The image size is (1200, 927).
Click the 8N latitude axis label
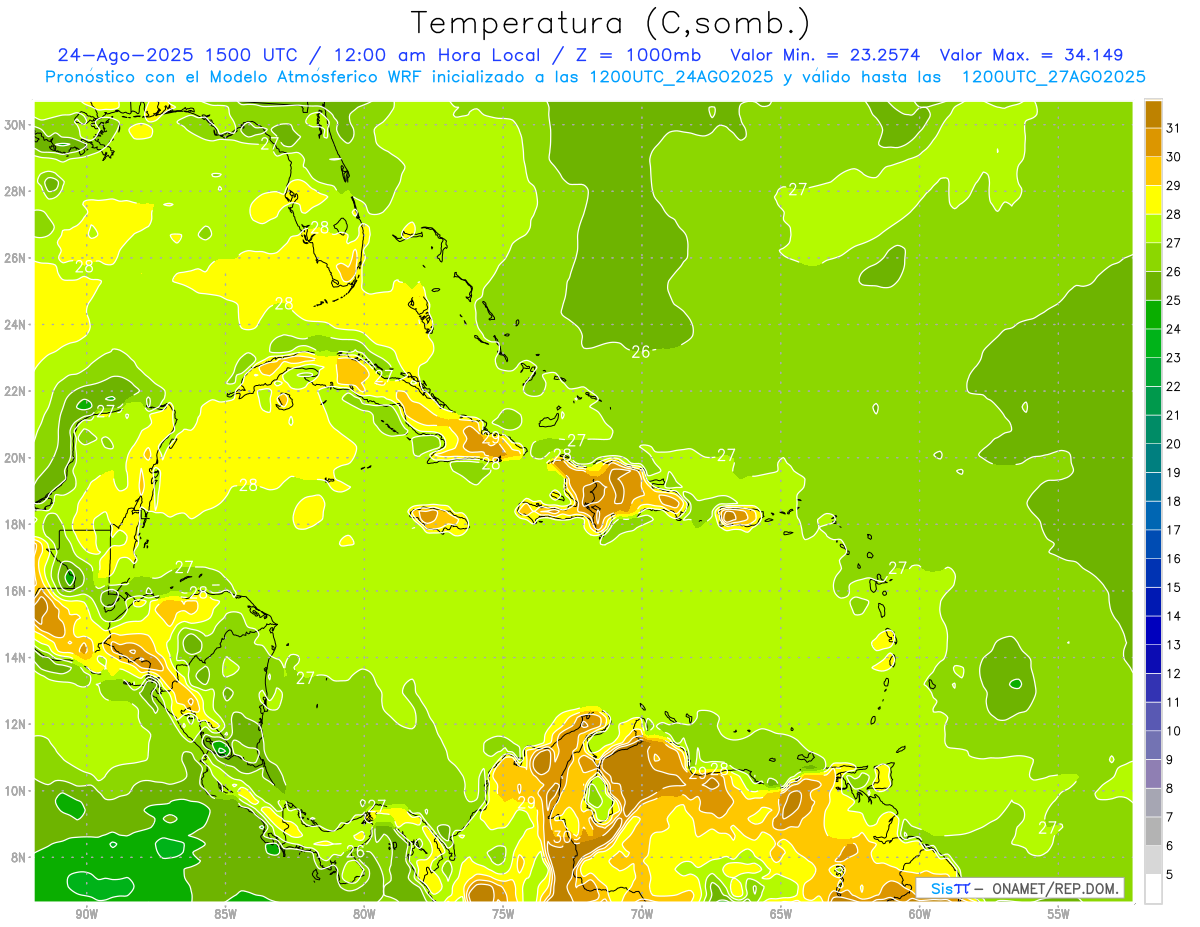coord(18,857)
